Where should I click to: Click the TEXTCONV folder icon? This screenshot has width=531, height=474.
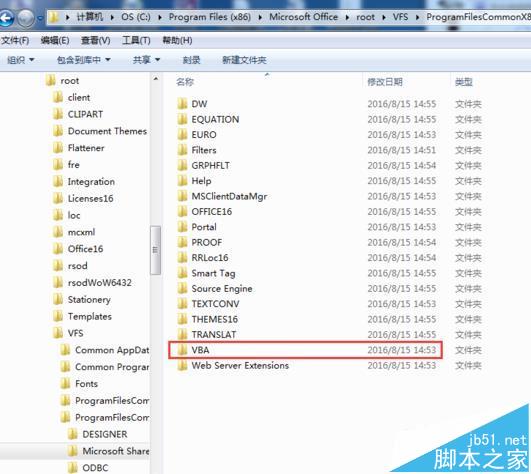(x=182, y=303)
